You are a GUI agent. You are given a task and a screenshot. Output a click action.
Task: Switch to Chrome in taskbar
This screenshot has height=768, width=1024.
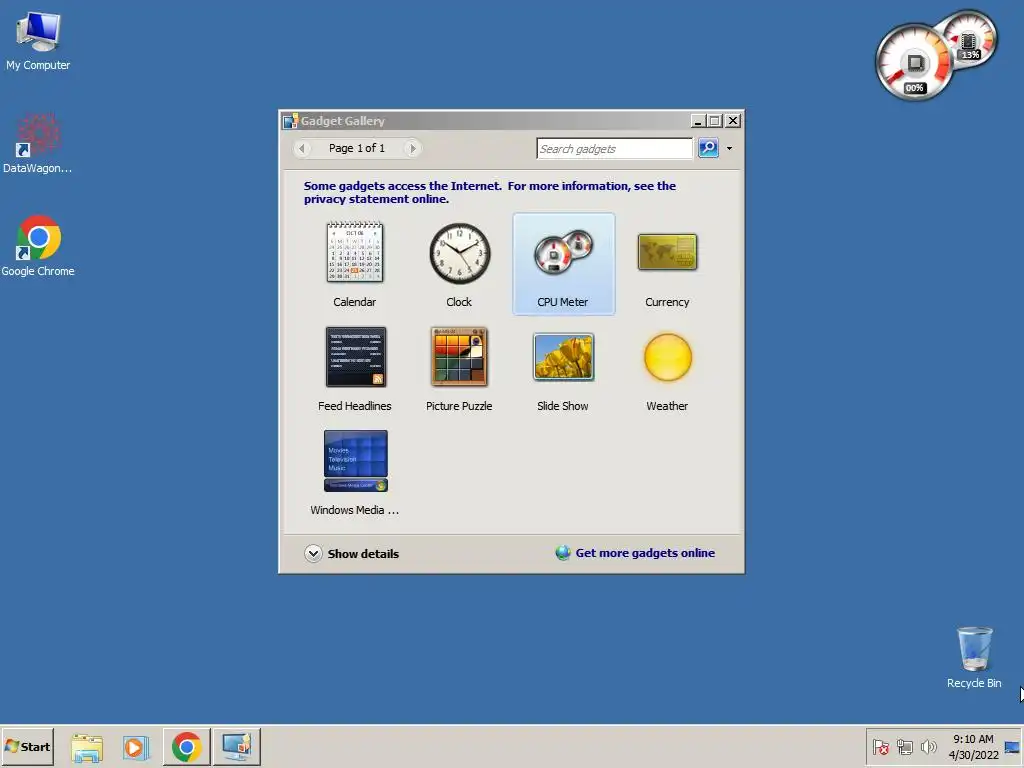[x=187, y=747]
